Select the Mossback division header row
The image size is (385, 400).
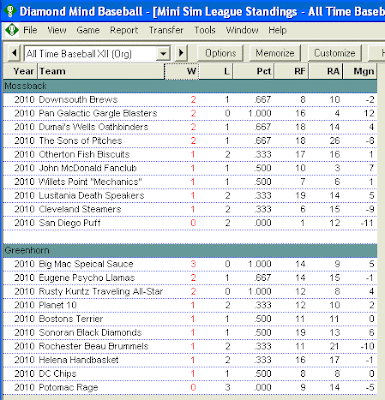pyautogui.click(x=190, y=86)
